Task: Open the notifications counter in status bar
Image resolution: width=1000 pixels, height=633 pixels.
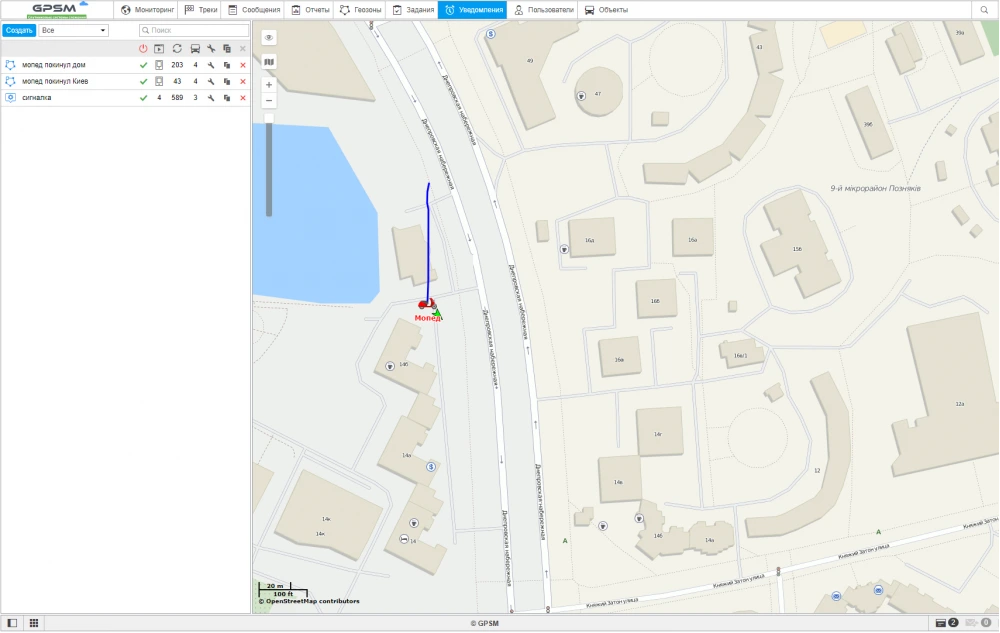Action: [x=946, y=623]
